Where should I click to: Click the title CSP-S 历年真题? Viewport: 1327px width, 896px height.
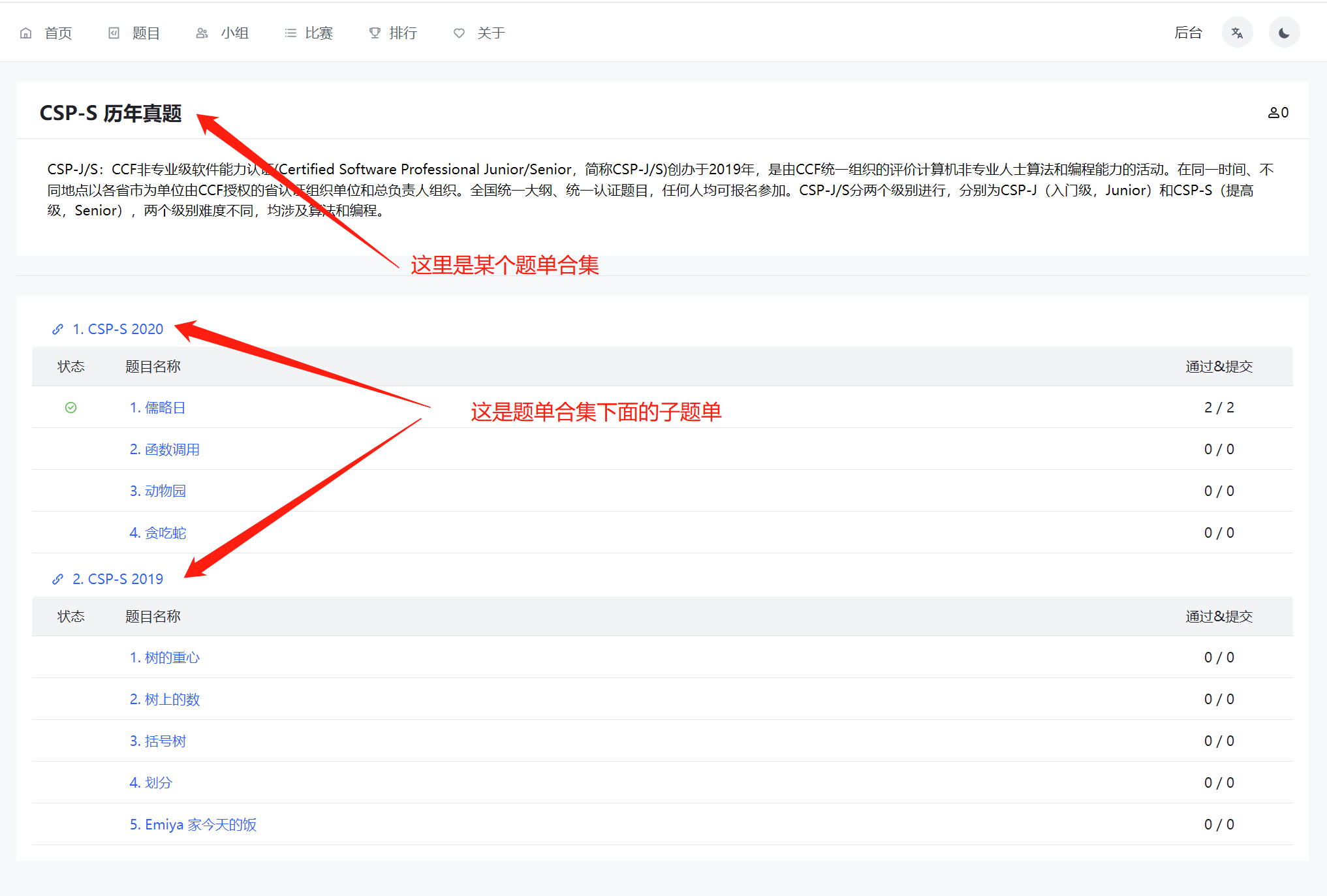point(110,114)
